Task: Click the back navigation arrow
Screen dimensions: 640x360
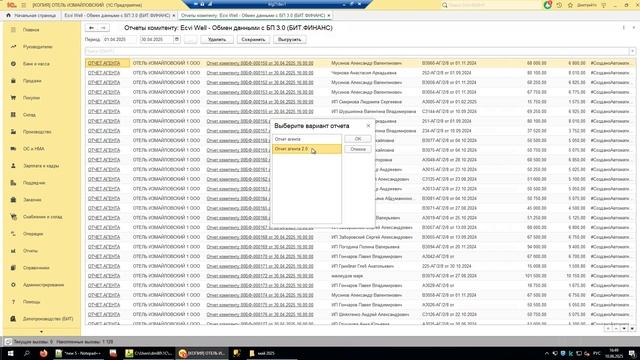Action: pyautogui.click(x=91, y=28)
